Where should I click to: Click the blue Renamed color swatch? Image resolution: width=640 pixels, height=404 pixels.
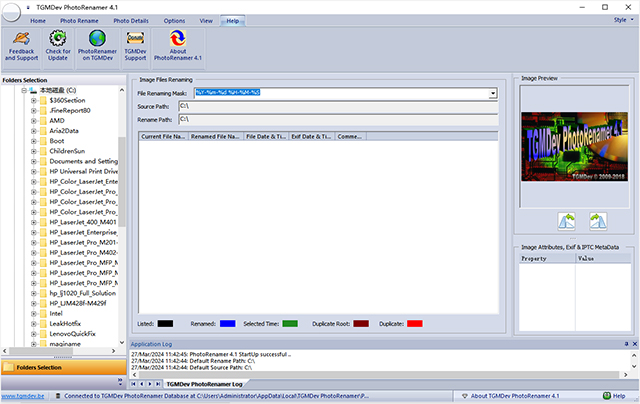click(x=227, y=324)
